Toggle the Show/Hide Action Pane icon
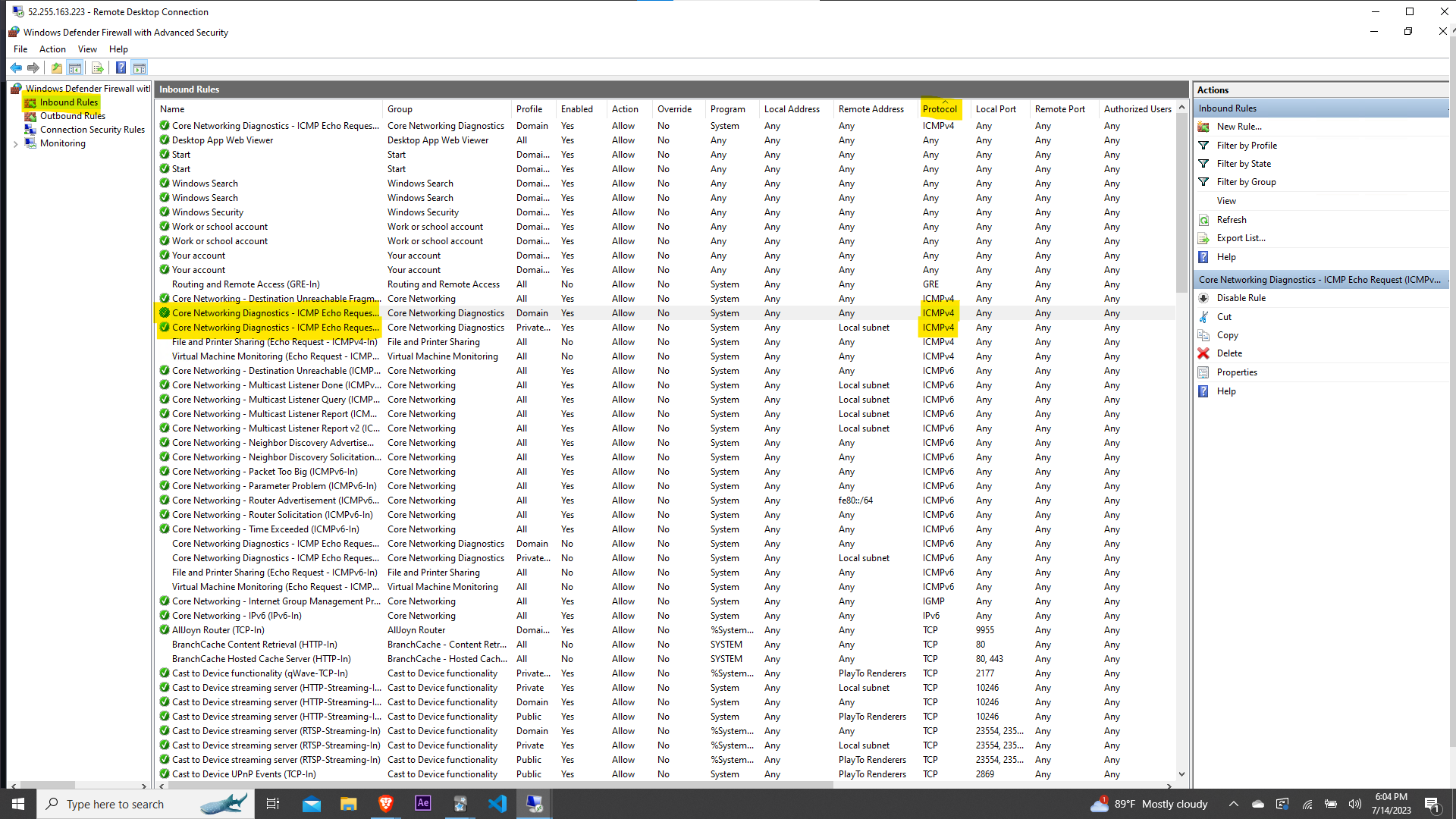 pyautogui.click(x=140, y=68)
